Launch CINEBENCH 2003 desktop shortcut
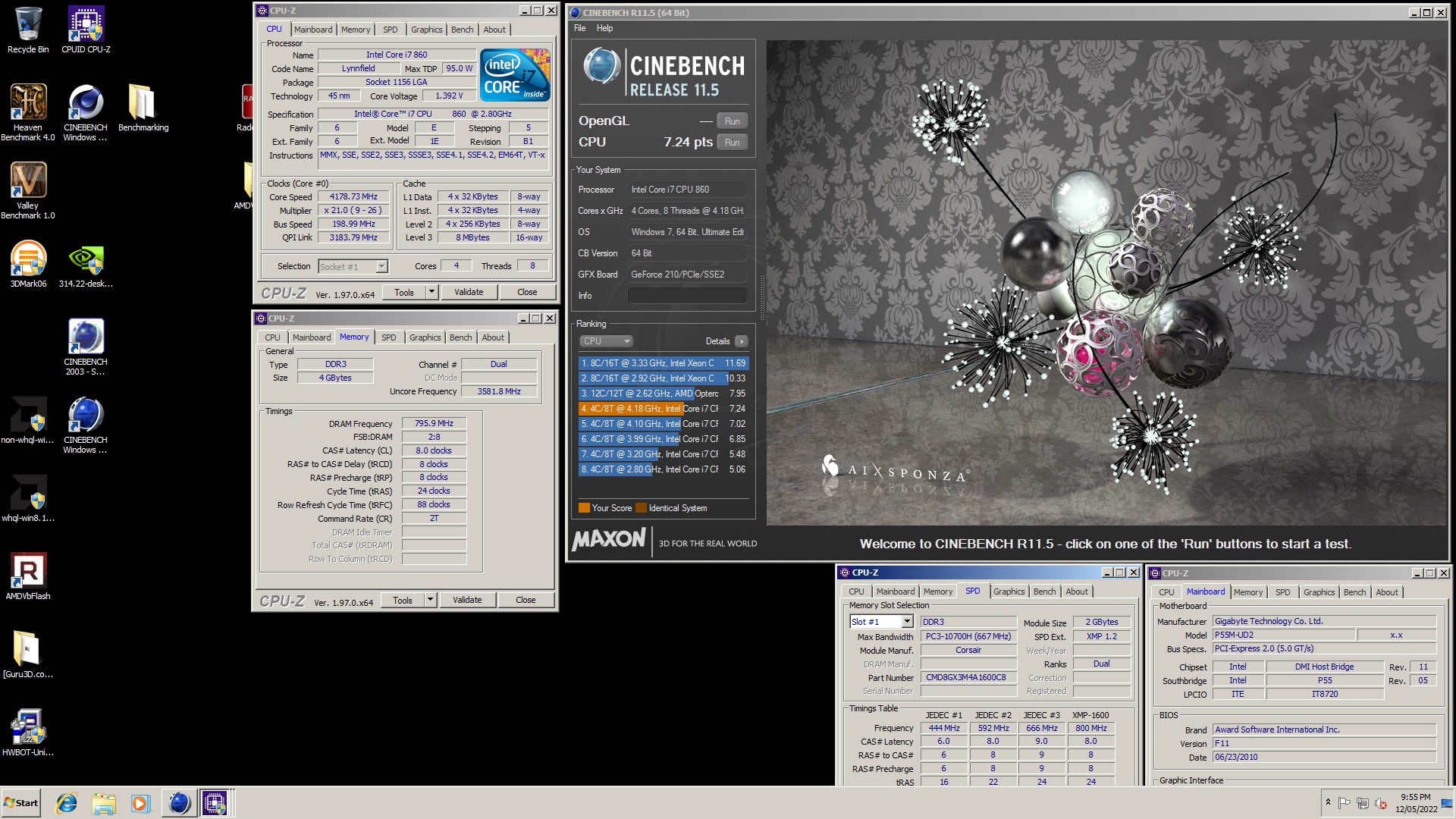 (x=86, y=347)
